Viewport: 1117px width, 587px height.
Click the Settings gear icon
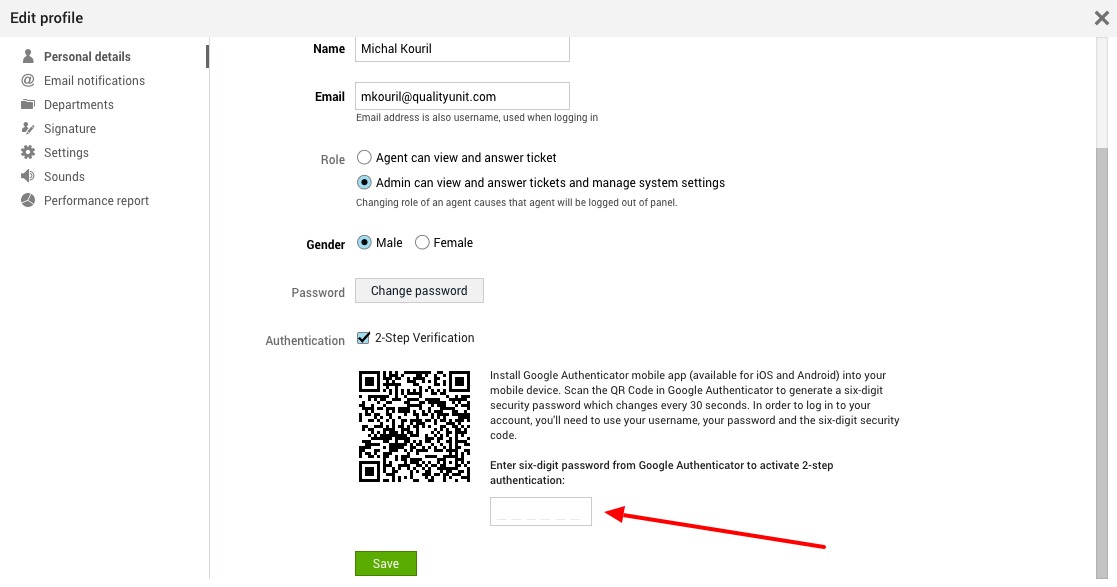point(27,153)
